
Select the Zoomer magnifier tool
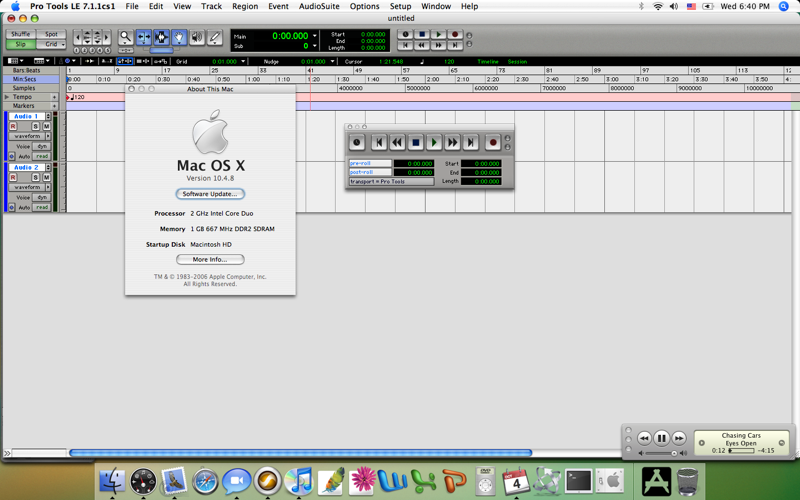pyautogui.click(x=126, y=37)
